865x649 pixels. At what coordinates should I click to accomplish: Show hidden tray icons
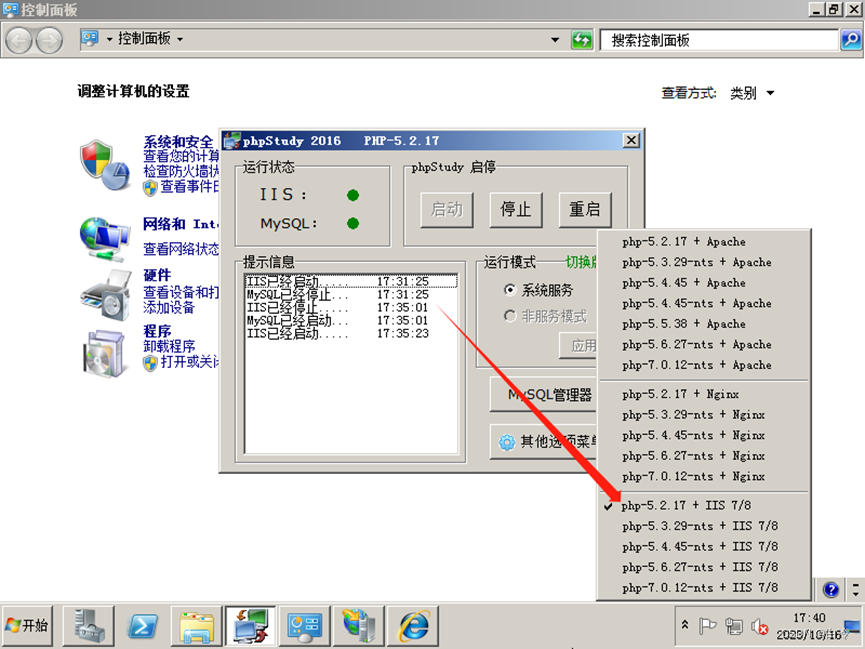tap(685, 625)
